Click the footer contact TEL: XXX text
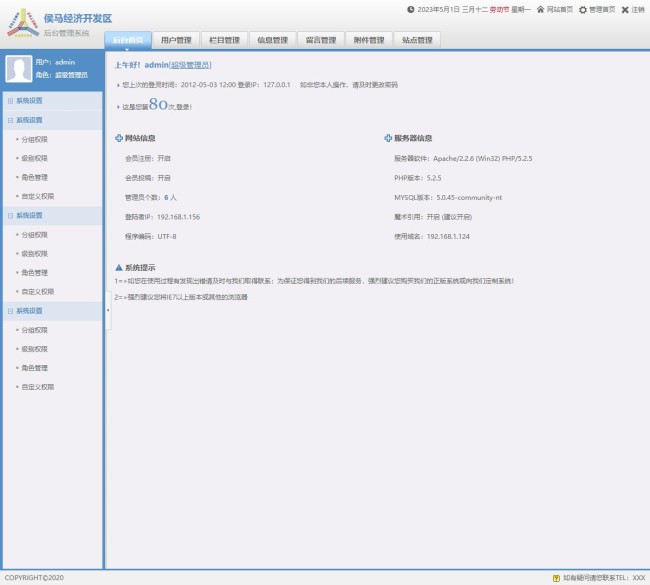Viewport: 650px width, 585px height. click(x=604, y=578)
